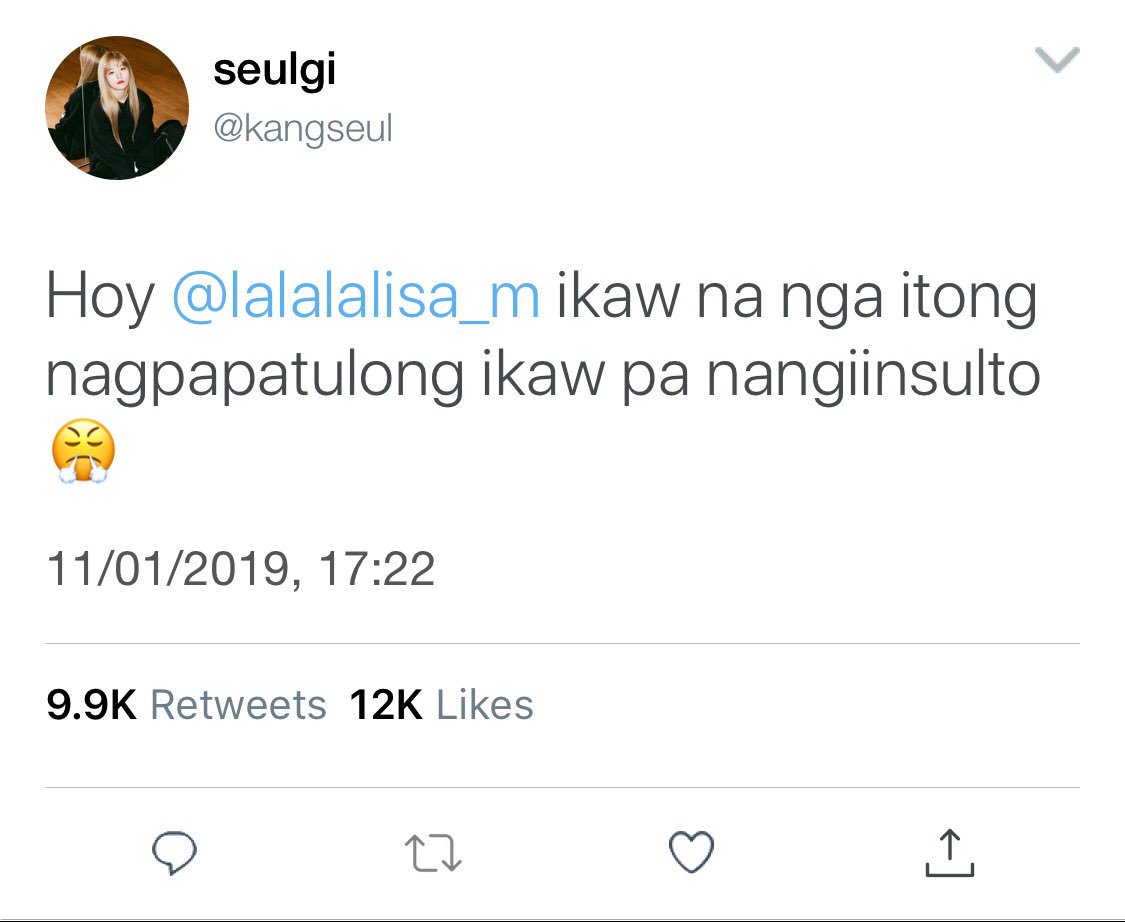This screenshot has width=1125, height=922.
Task: Open the mentioned @lalalalisa_m profile
Action: [x=356, y=297]
